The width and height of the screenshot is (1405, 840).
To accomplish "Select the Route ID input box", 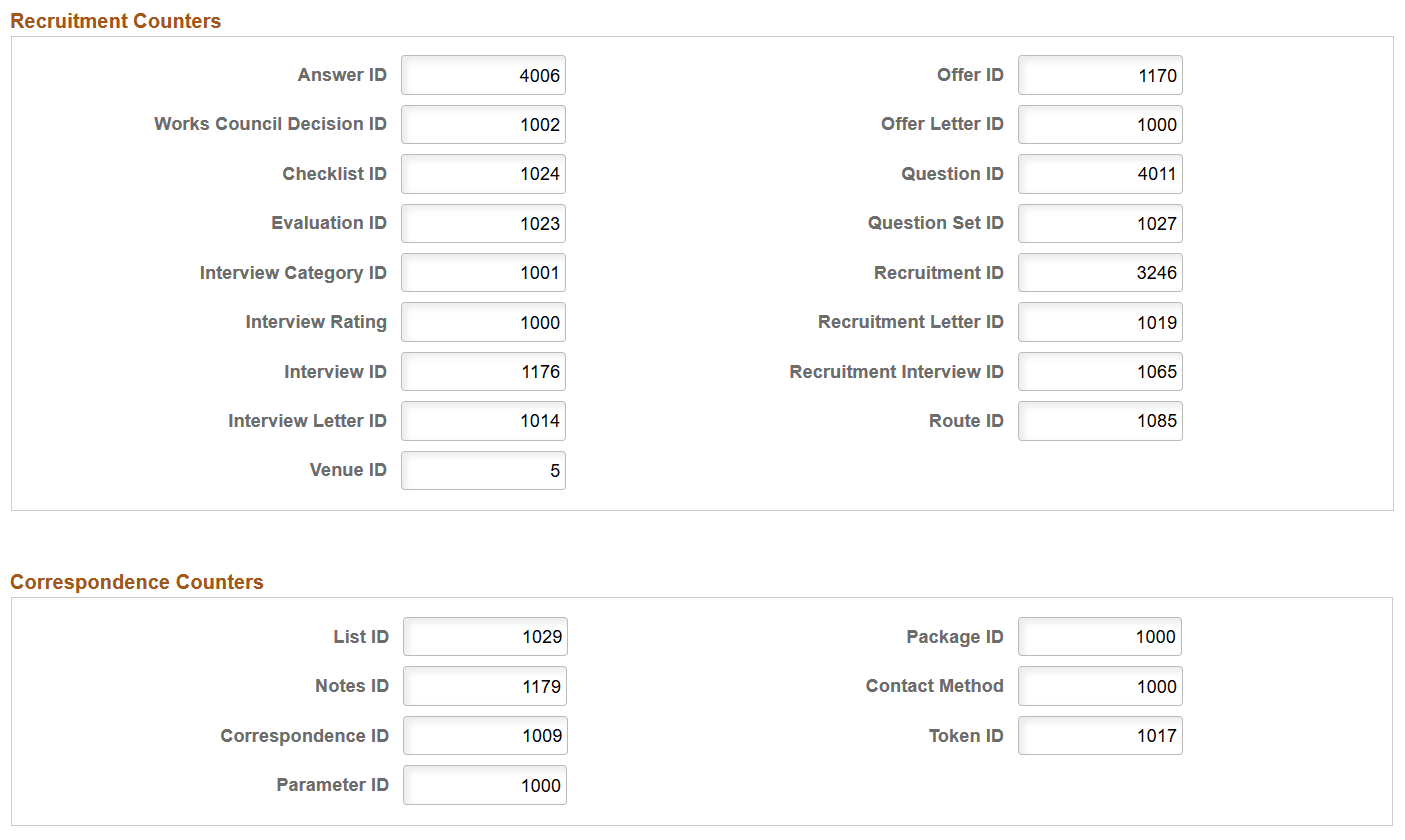I will pos(1100,420).
